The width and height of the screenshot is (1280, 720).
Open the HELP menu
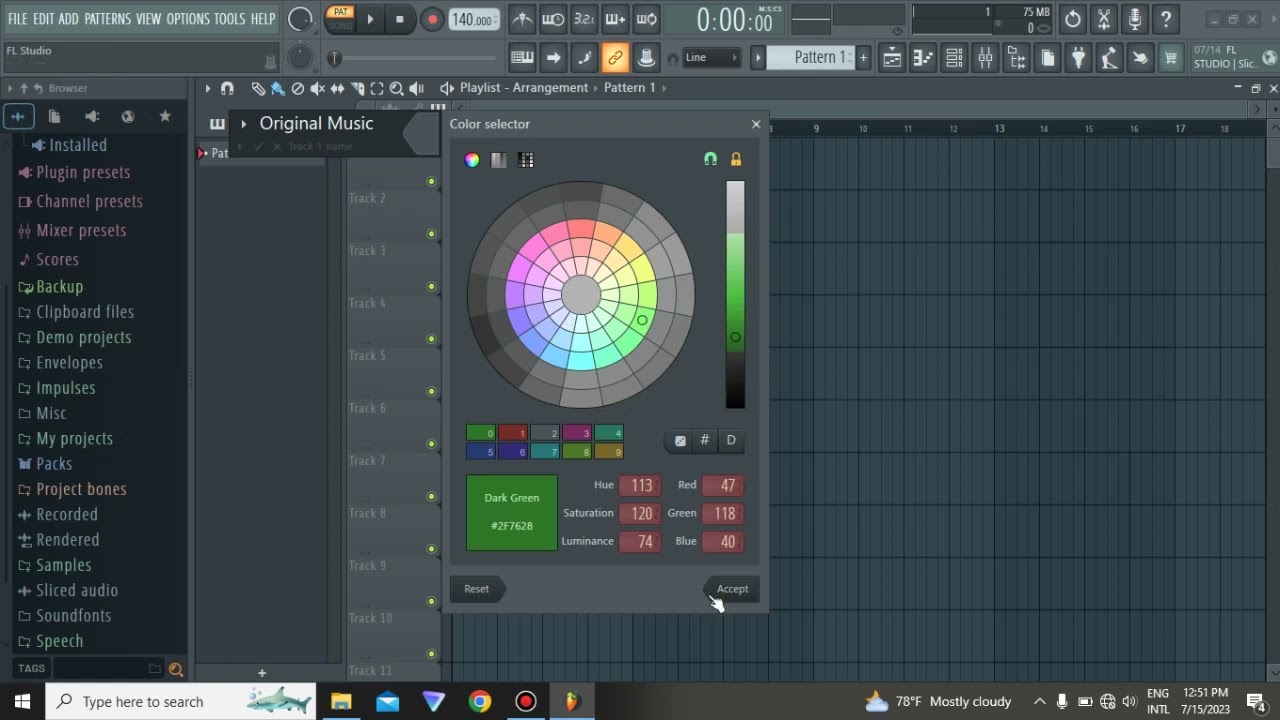click(263, 18)
